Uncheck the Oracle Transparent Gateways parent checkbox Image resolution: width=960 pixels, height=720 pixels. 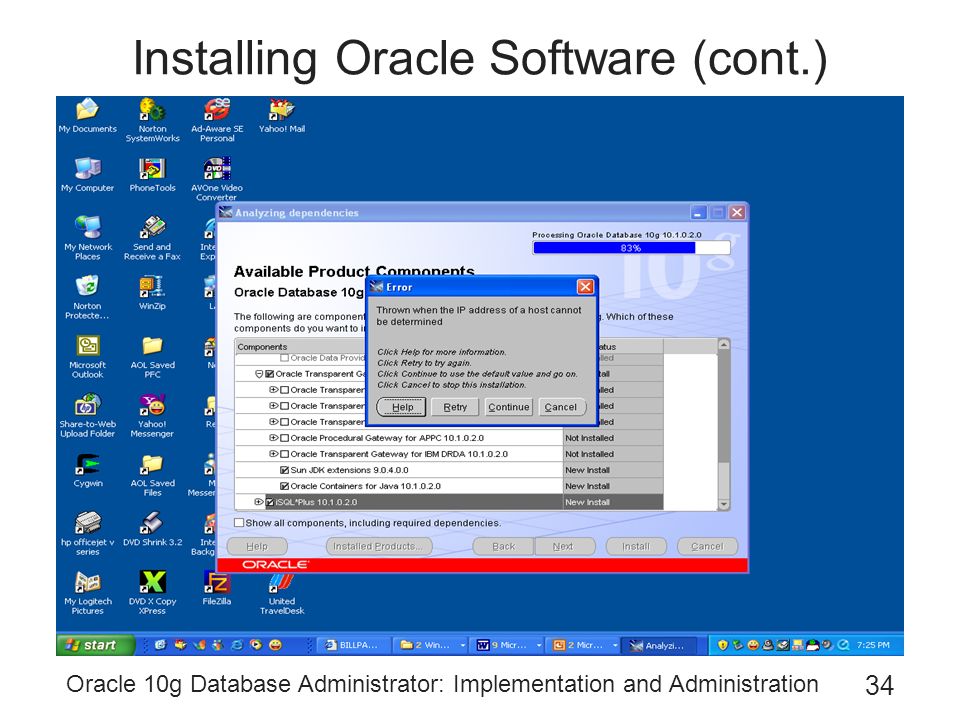click(x=269, y=374)
